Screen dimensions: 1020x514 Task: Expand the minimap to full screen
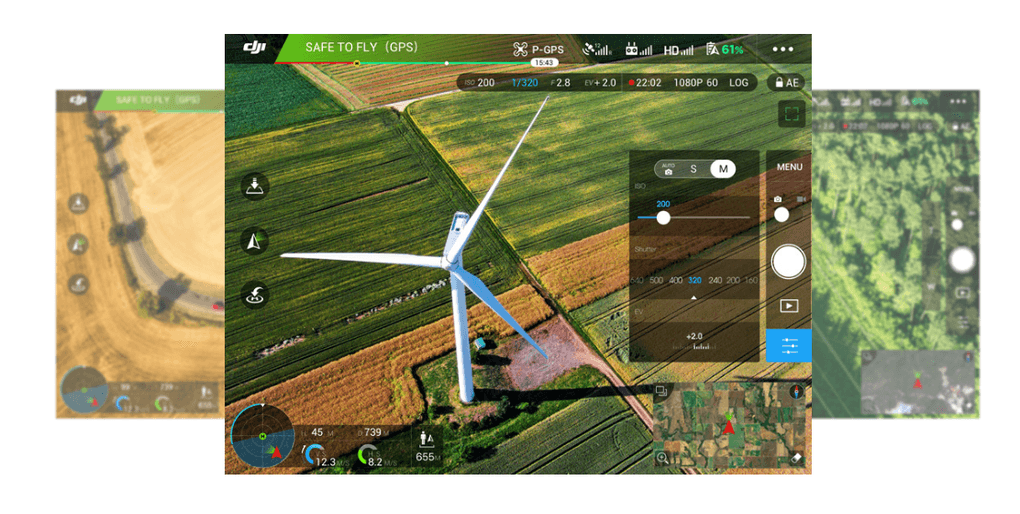pyautogui.click(x=662, y=391)
